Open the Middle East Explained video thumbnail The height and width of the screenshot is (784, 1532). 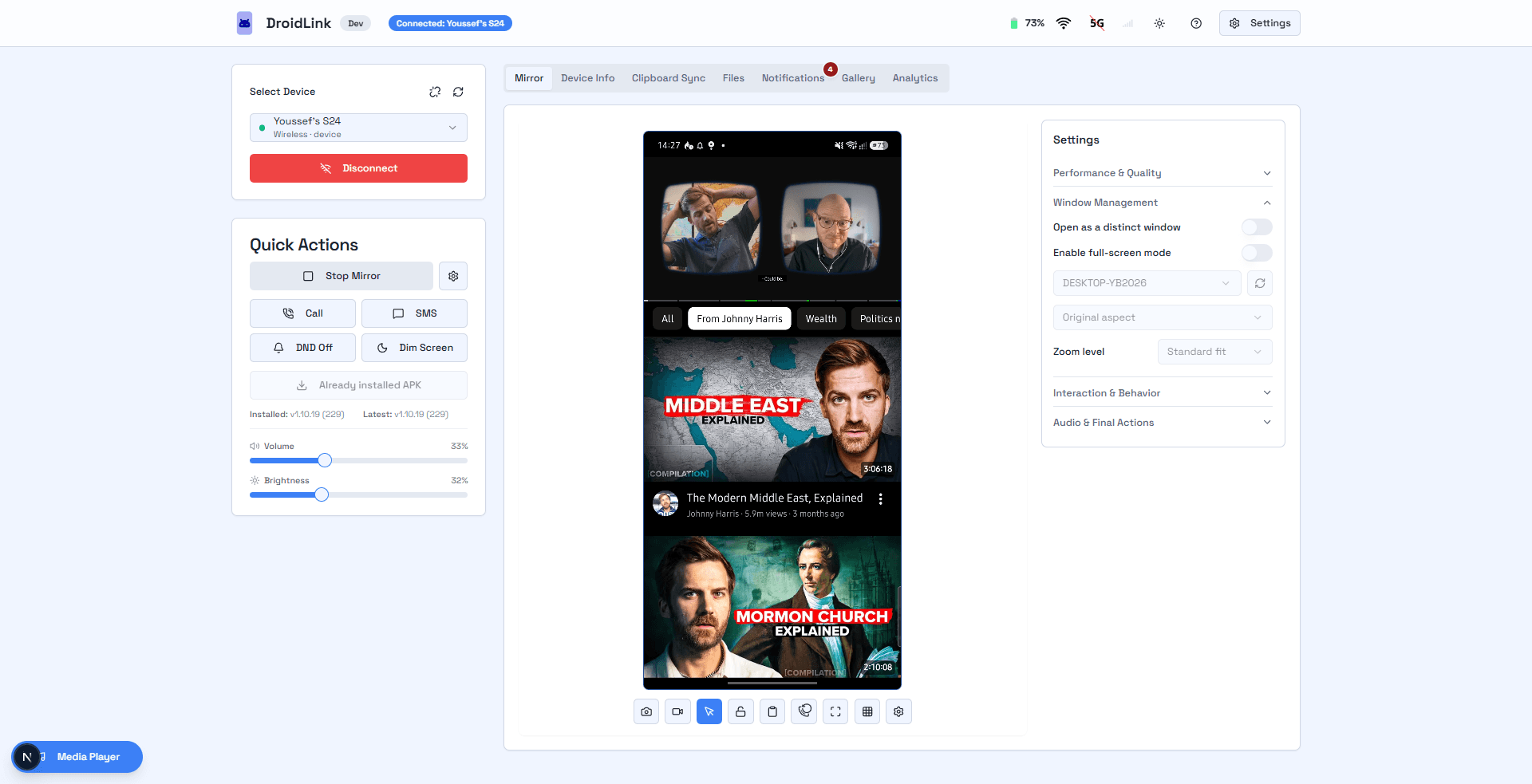click(772, 409)
